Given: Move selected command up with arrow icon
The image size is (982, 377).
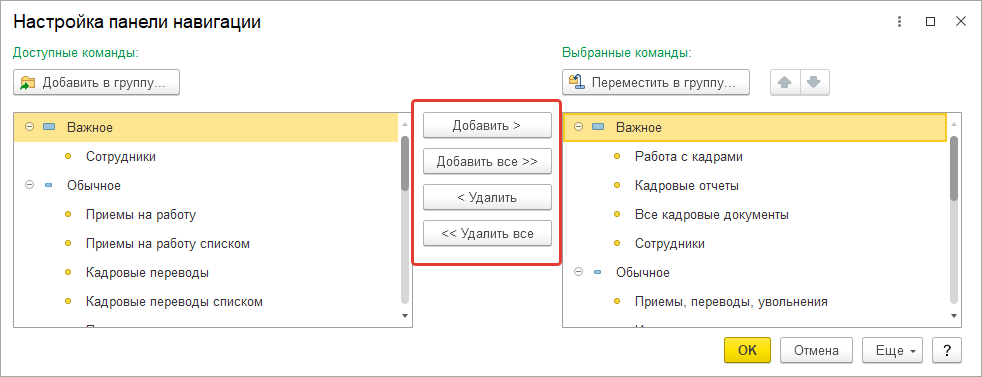Looking at the screenshot, I should pyautogui.click(x=784, y=83).
